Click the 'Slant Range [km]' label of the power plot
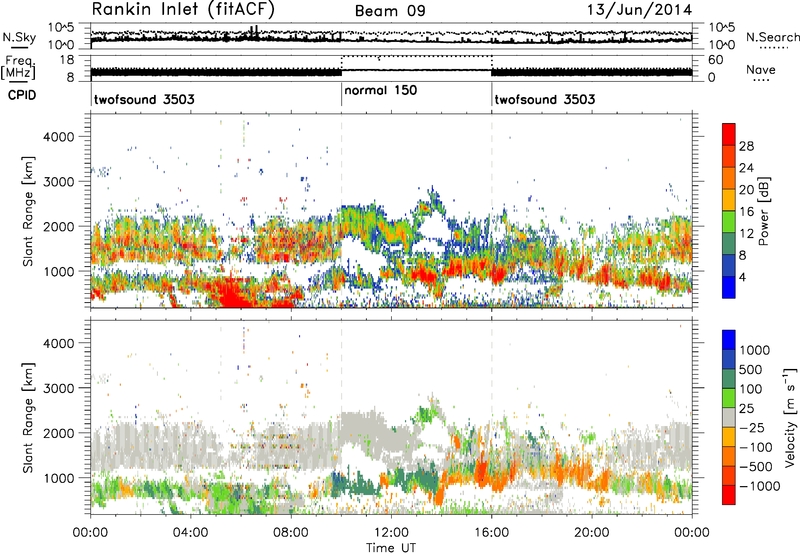 (x=28, y=211)
